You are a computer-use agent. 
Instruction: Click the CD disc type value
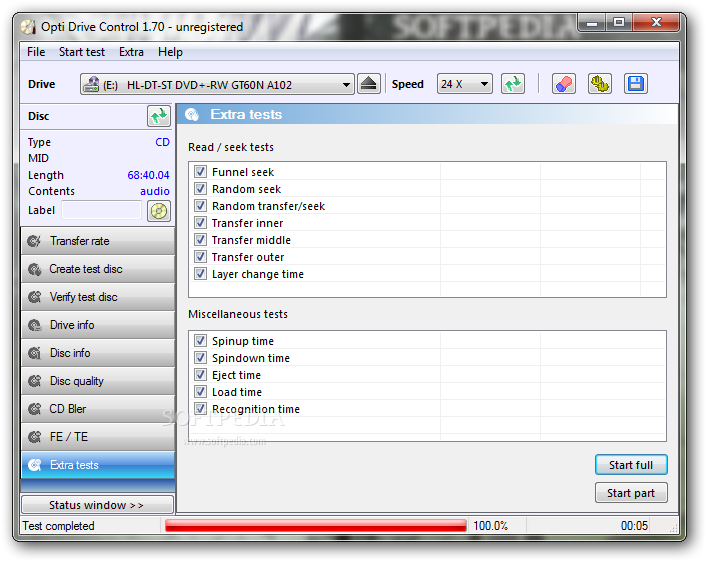click(162, 142)
